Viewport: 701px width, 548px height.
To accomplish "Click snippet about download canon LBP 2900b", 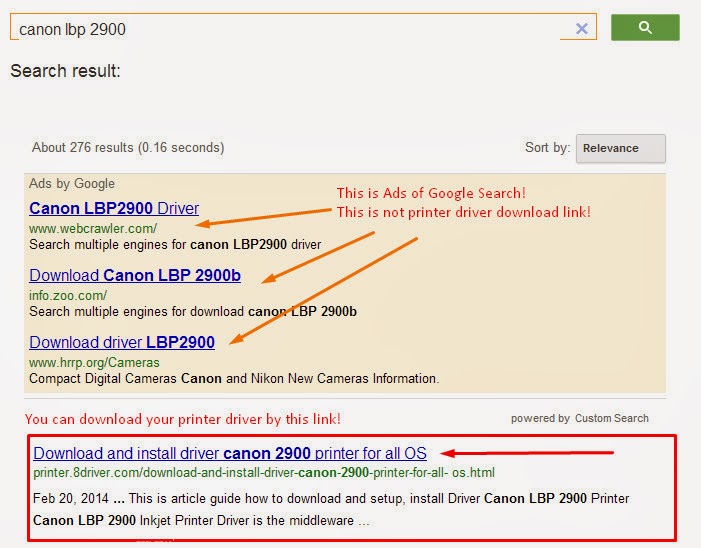I will click(193, 312).
